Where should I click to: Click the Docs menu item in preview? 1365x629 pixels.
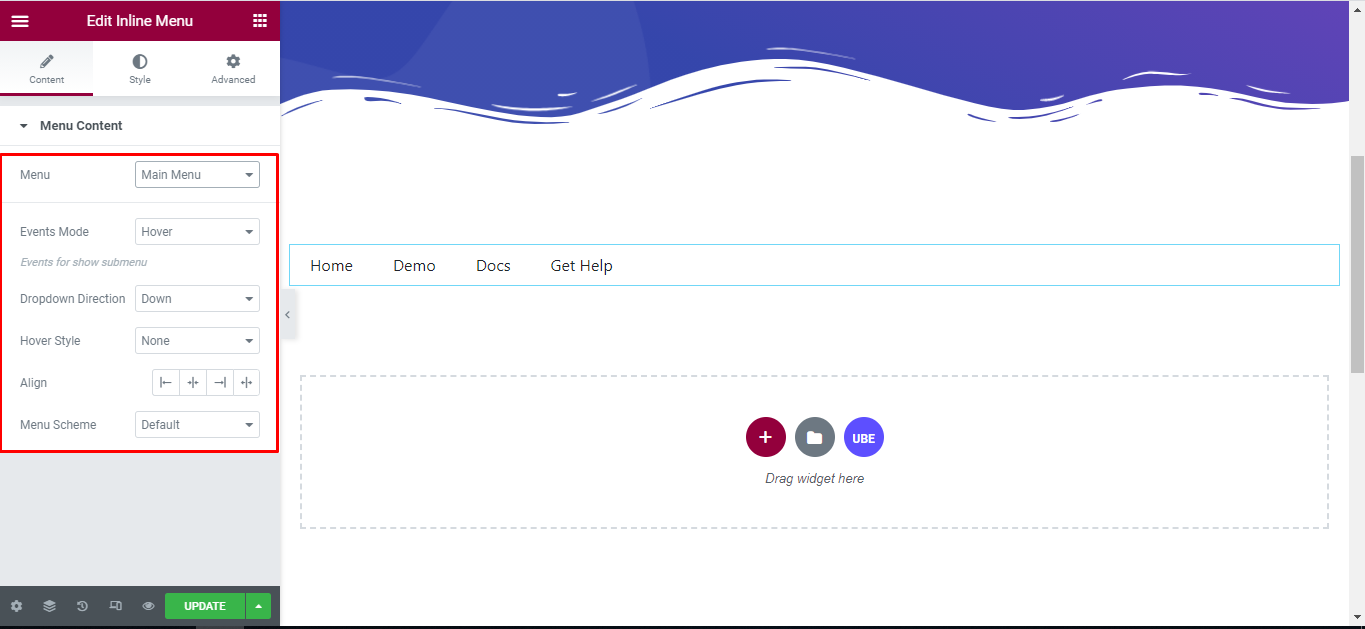click(x=493, y=266)
